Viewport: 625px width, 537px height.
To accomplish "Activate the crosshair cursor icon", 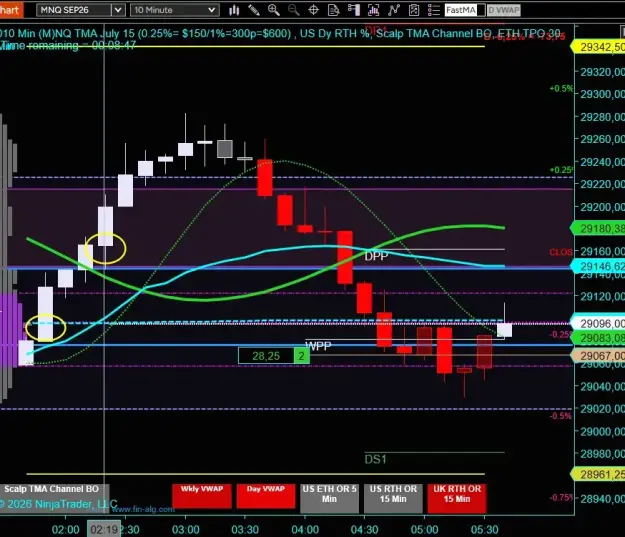I will [x=314, y=10].
